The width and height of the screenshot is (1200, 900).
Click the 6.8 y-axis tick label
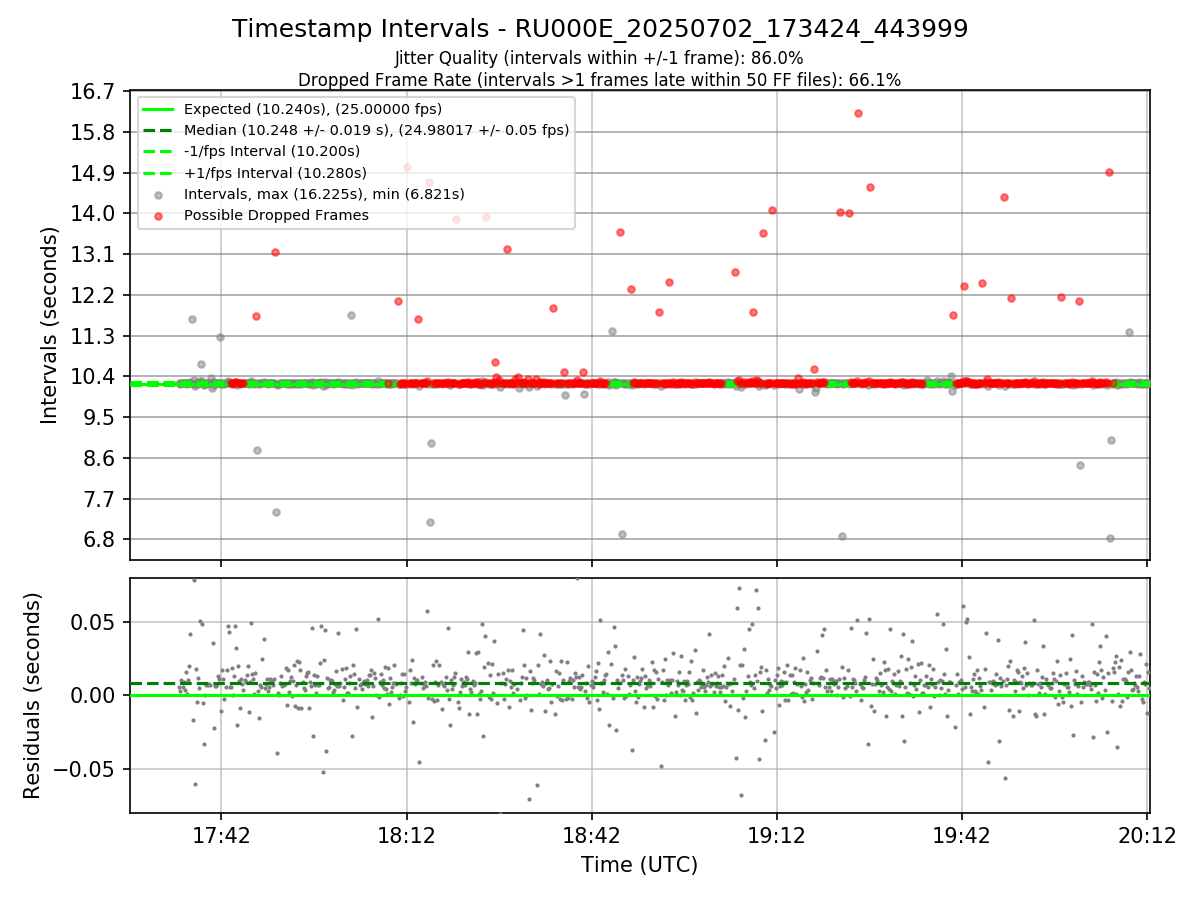[100, 539]
